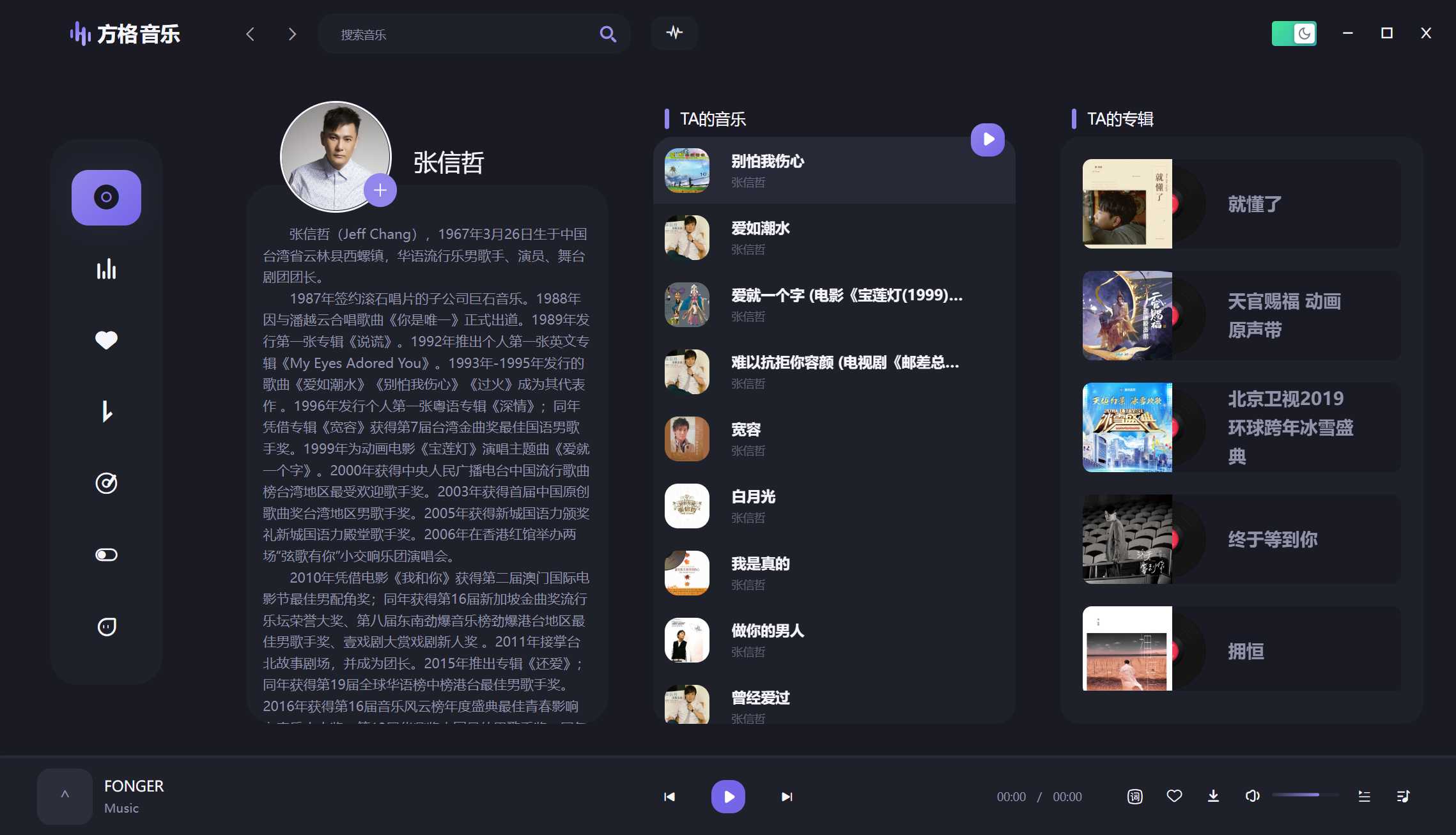This screenshot has height=835, width=1456.
Task: Click the cover thumbnail of 白月光
Action: pyautogui.click(x=687, y=506)
